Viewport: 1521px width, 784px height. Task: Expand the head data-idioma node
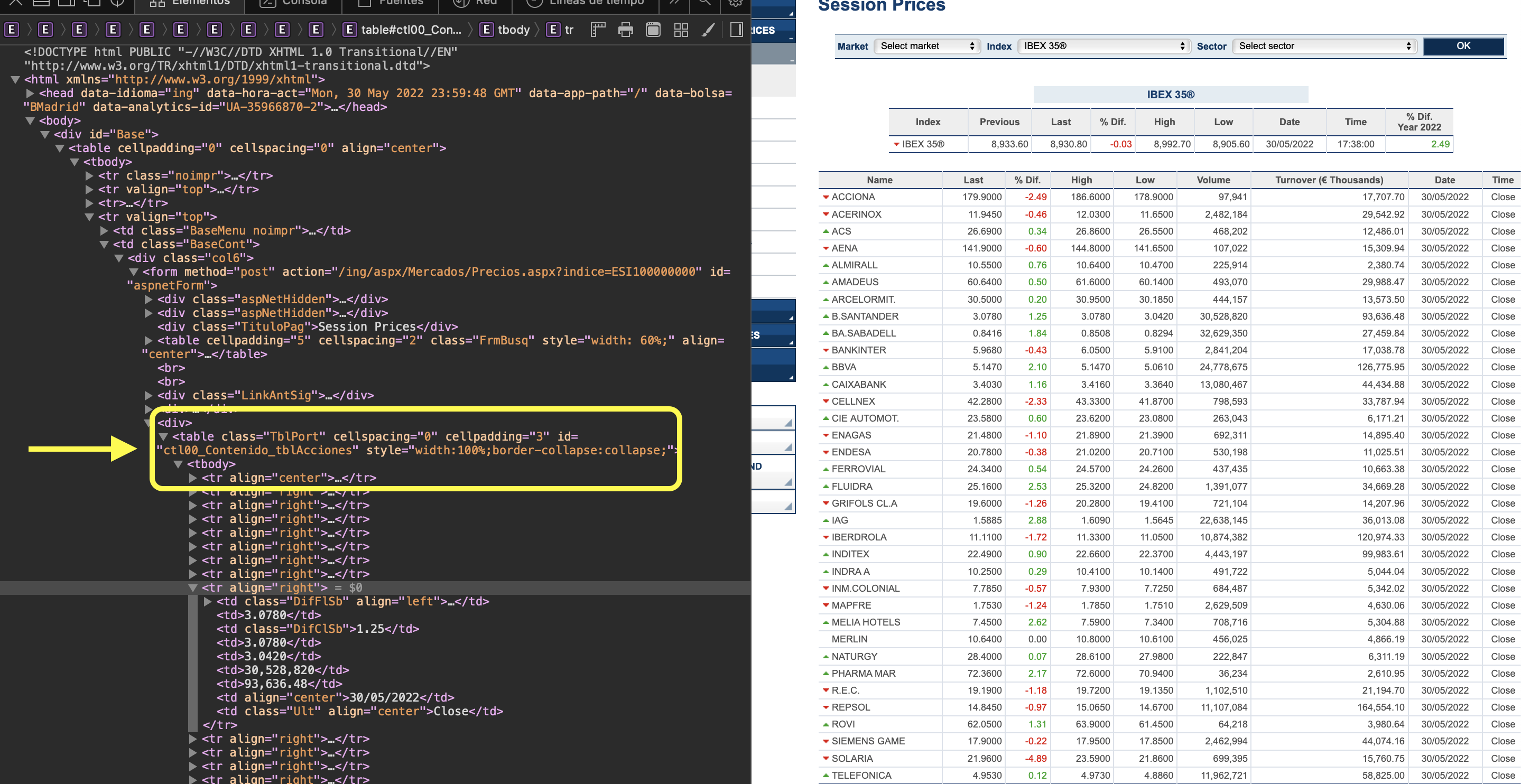[x=30, y=94]
